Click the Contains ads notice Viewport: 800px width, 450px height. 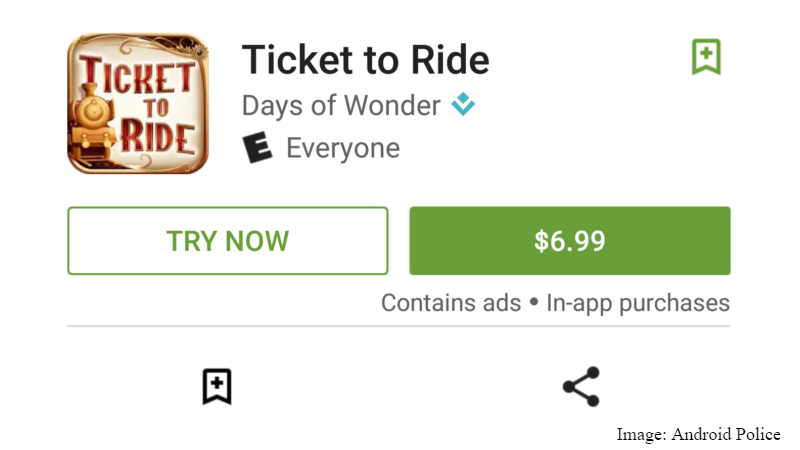point(451,303)
